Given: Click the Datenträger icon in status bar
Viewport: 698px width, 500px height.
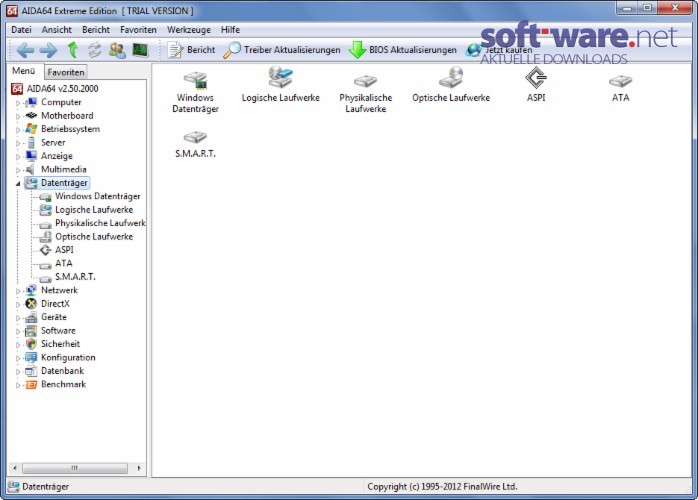Looking at the screenshot, I should pos(14,487).
